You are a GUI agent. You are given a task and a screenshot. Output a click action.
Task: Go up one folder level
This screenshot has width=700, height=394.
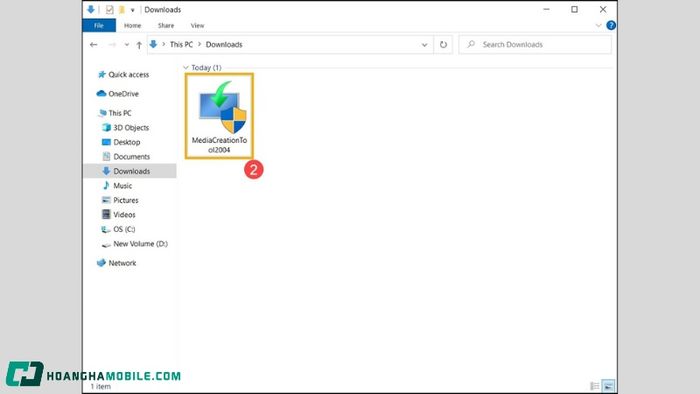(x=139, y=45)
